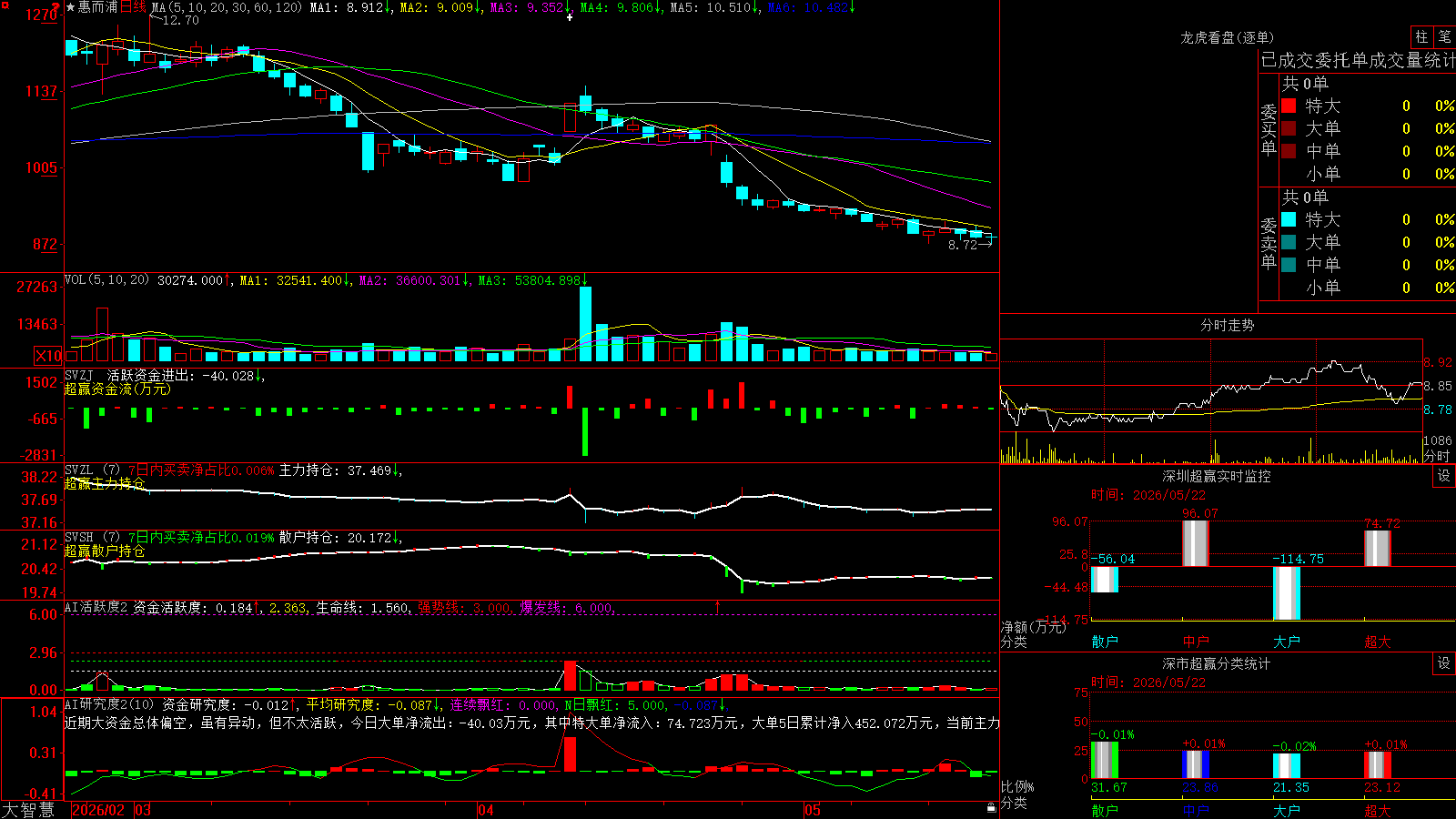Viewport: 1456px width, 819px height.
Task: Select 大户 label in 深市超赢分类统计 chart
Action: pyautogui.click(x=1287, y=810)
